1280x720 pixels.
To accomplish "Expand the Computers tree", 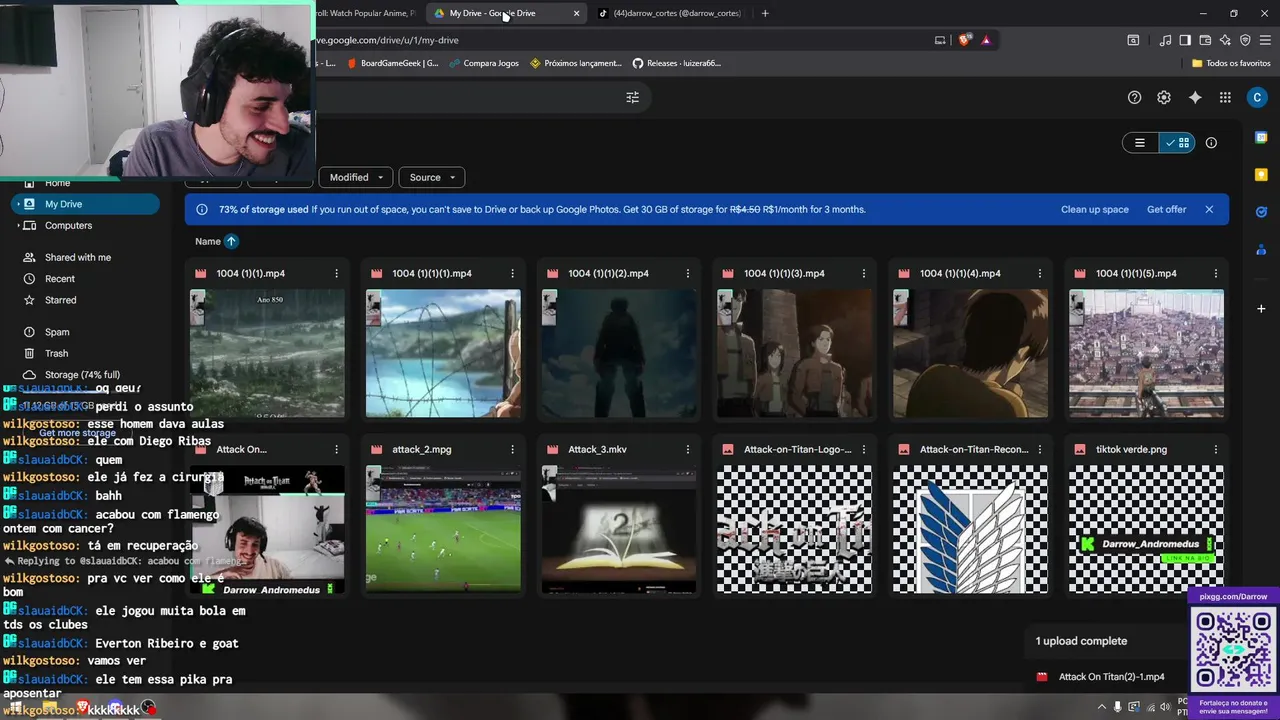I will 19,226.
